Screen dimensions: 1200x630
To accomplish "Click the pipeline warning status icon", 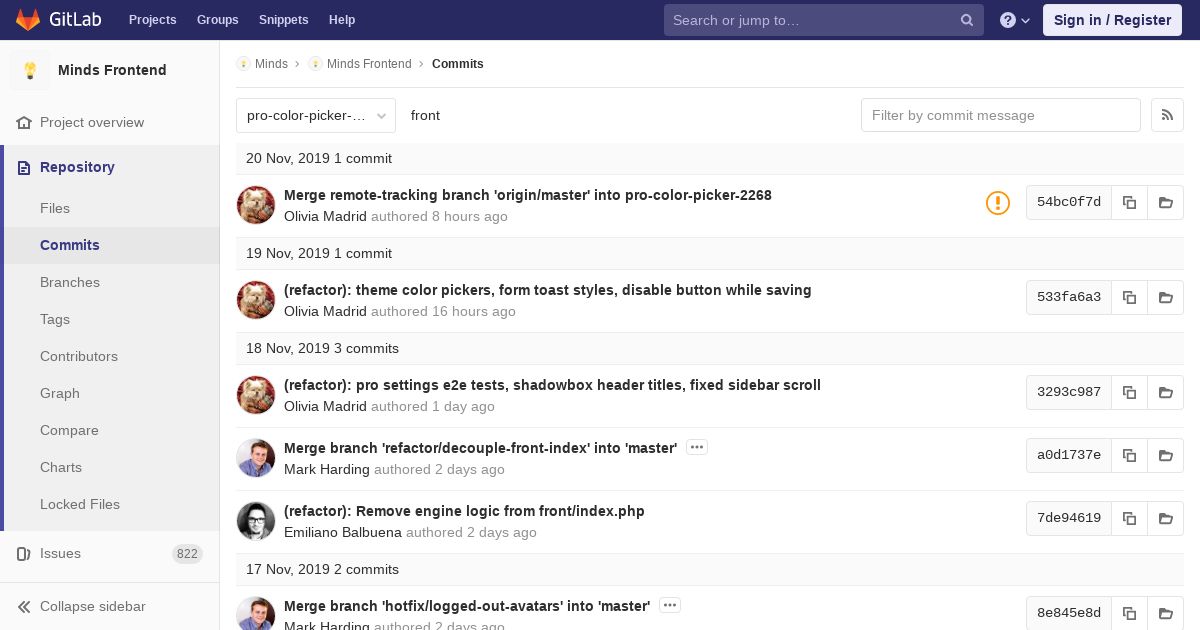I will [998, 203].
